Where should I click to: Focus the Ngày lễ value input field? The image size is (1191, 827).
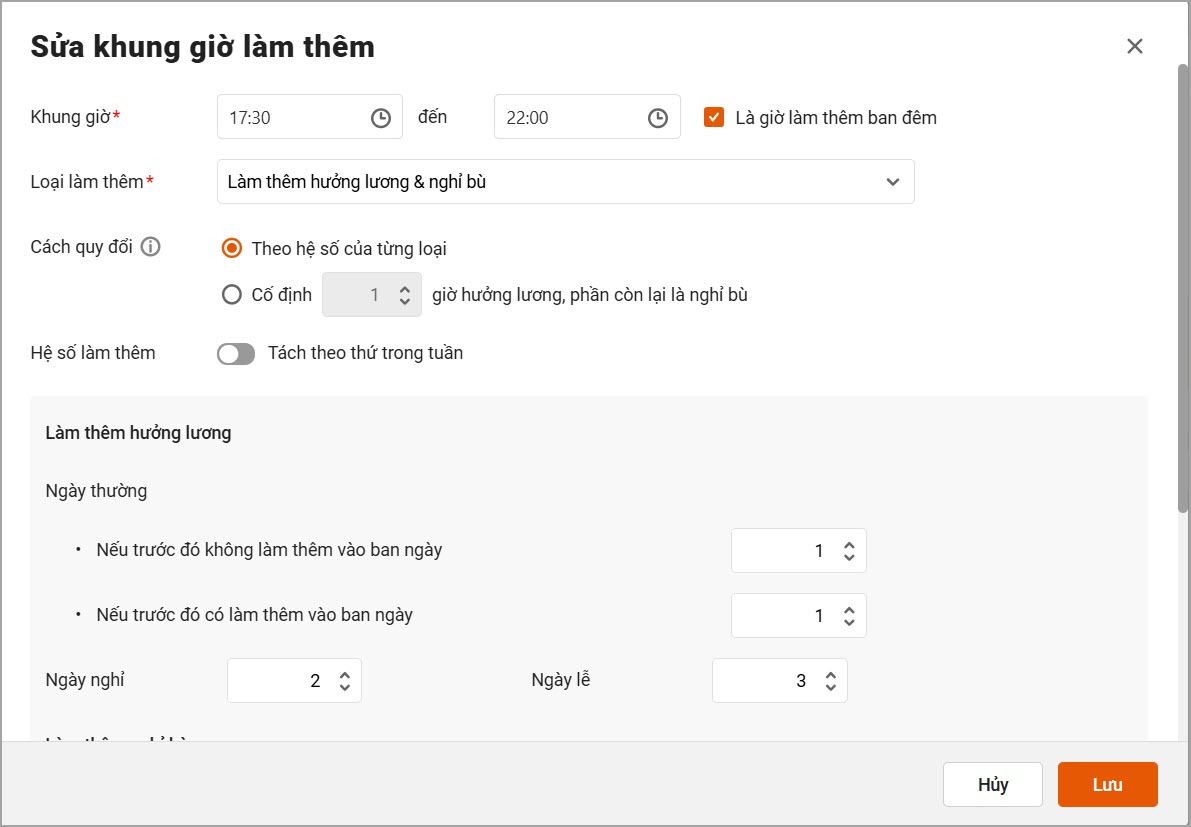[x=779, y=680]
